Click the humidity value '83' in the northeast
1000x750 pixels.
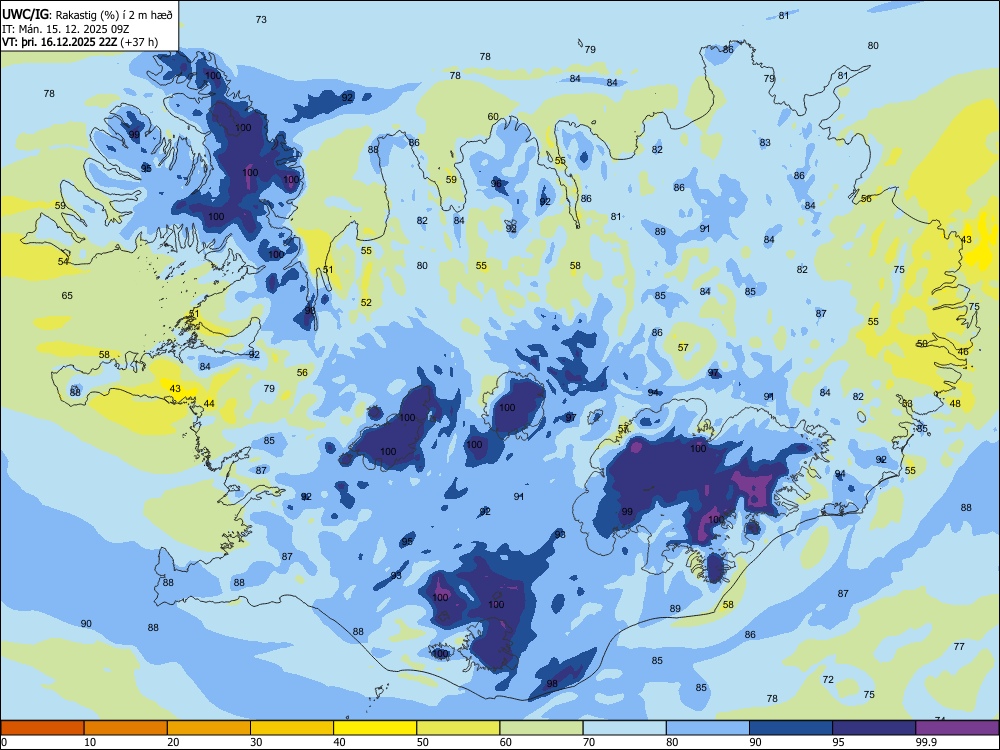click(765, 143)
